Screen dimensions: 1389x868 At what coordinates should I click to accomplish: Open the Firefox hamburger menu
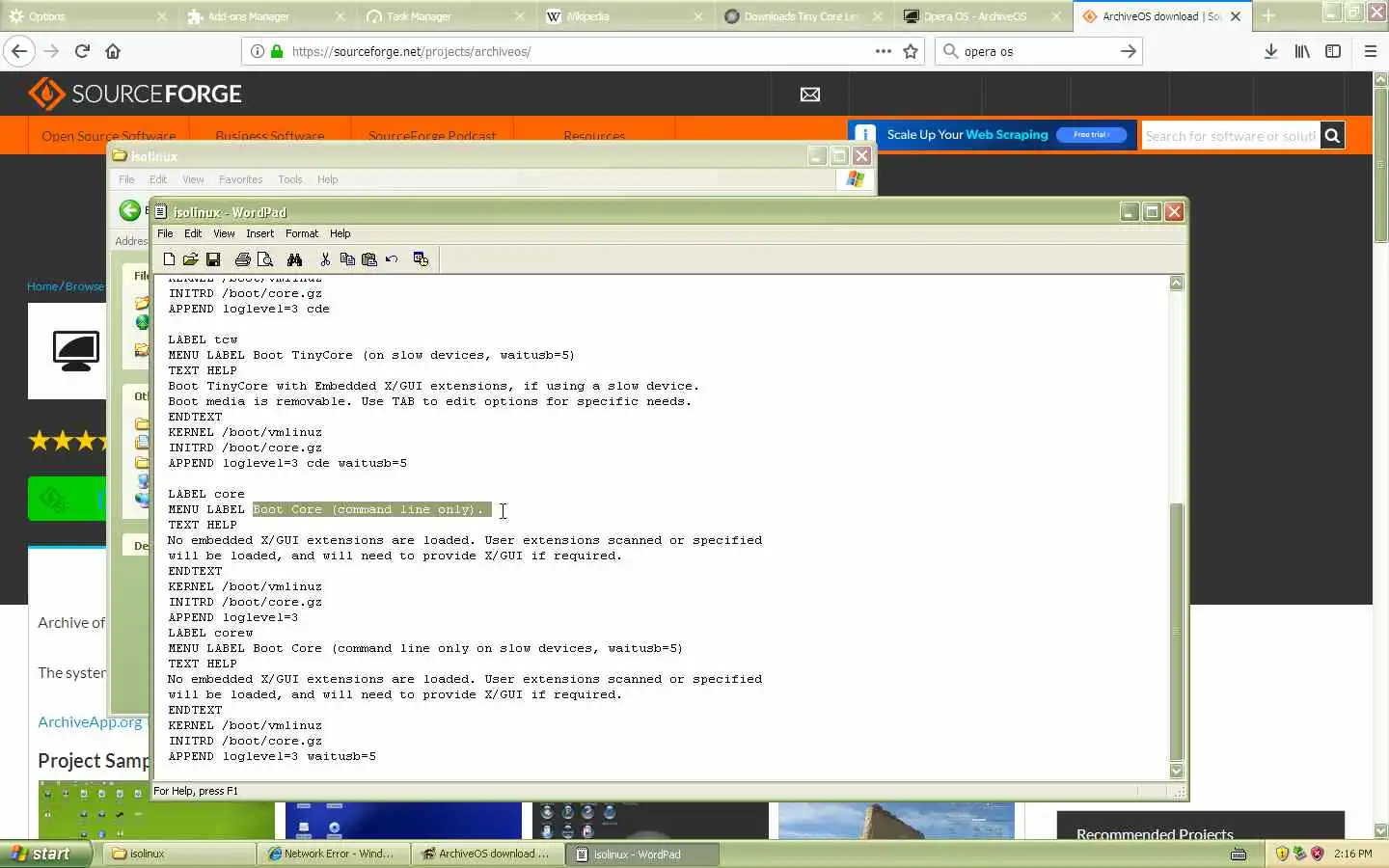1370,51
